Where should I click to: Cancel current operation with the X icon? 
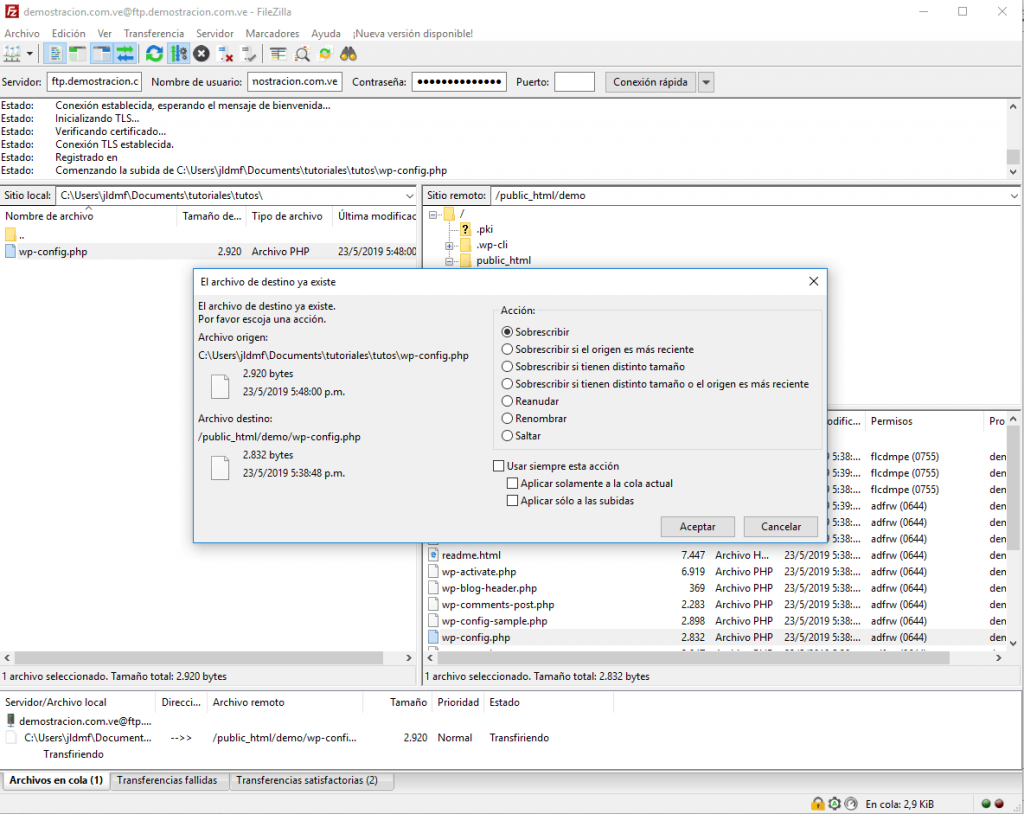202,54
